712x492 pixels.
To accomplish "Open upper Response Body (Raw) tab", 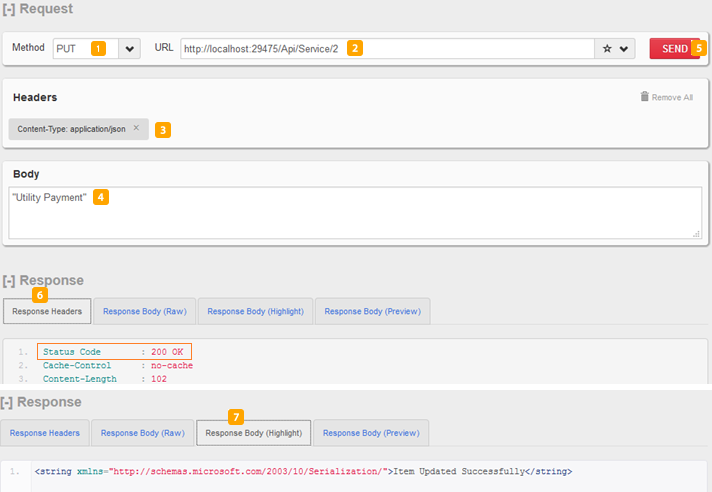I will [145, 311].
